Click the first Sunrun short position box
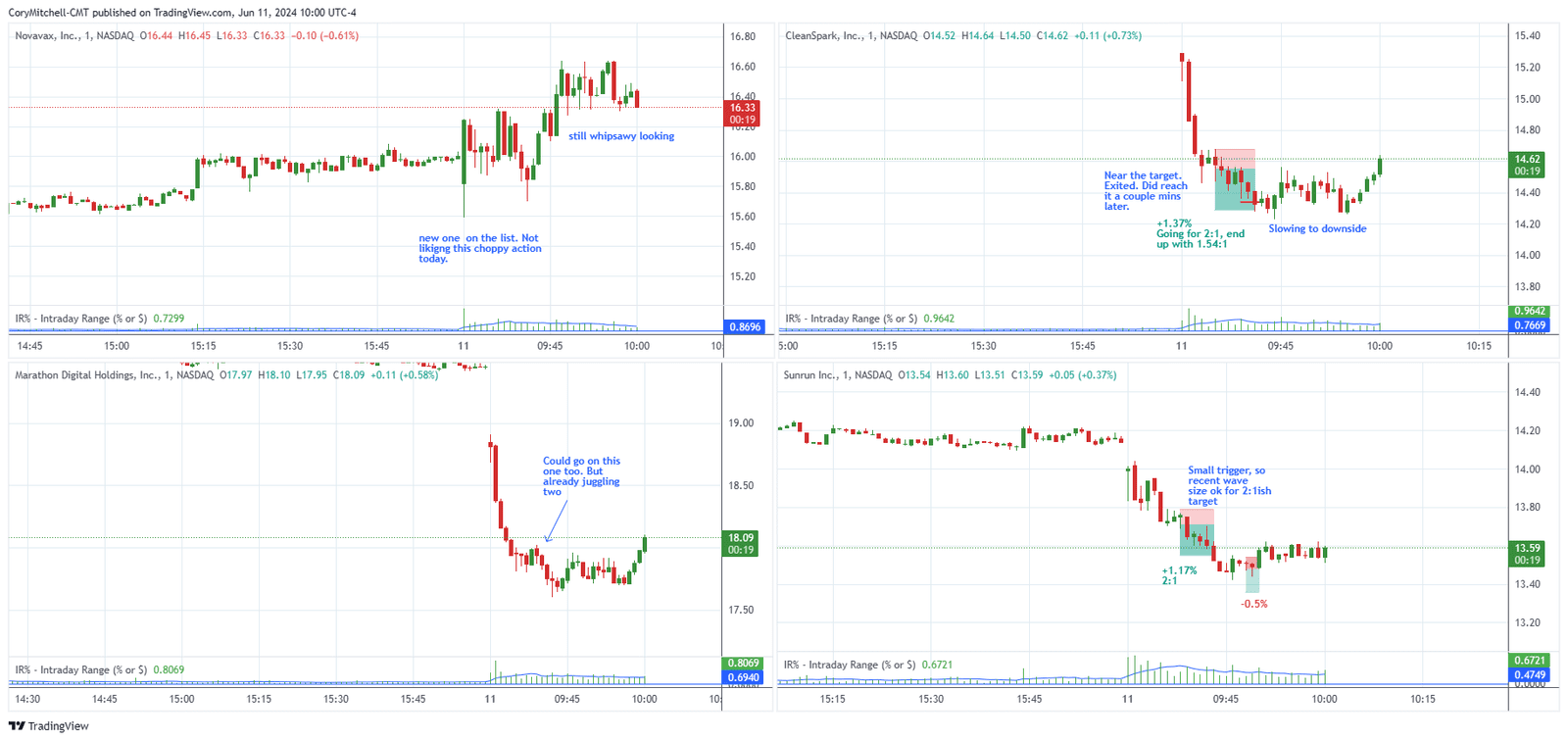Image resolution: width=1568 pixels, height=741 pixels. pos(1198,532)
